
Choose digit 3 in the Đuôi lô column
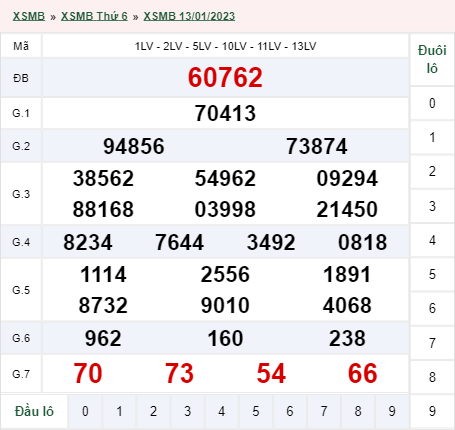pyautogui.click(x=432, y=206)
